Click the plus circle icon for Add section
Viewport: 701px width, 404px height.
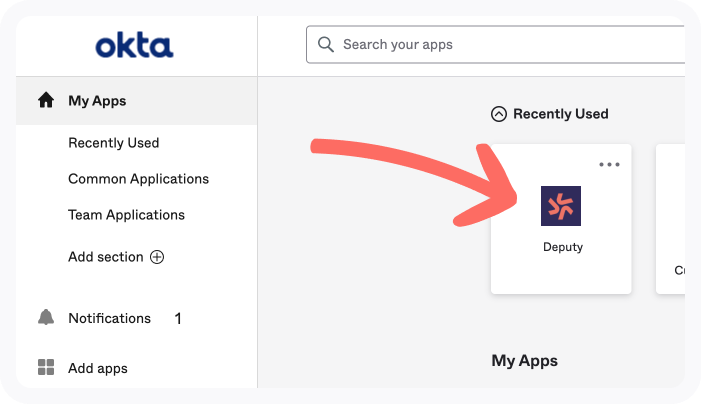point(157,257)
